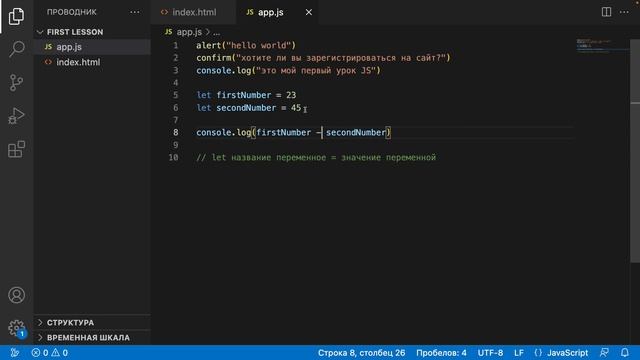Open the Manage gear menu
The height and width of the screenshot is (360, 640).
click(16, 328)
